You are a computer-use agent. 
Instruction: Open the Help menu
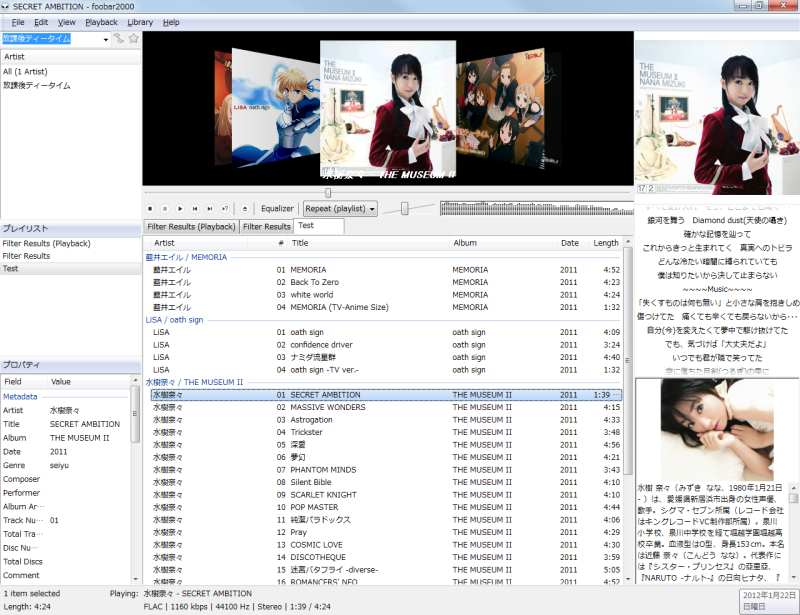[x=171, y=22]
